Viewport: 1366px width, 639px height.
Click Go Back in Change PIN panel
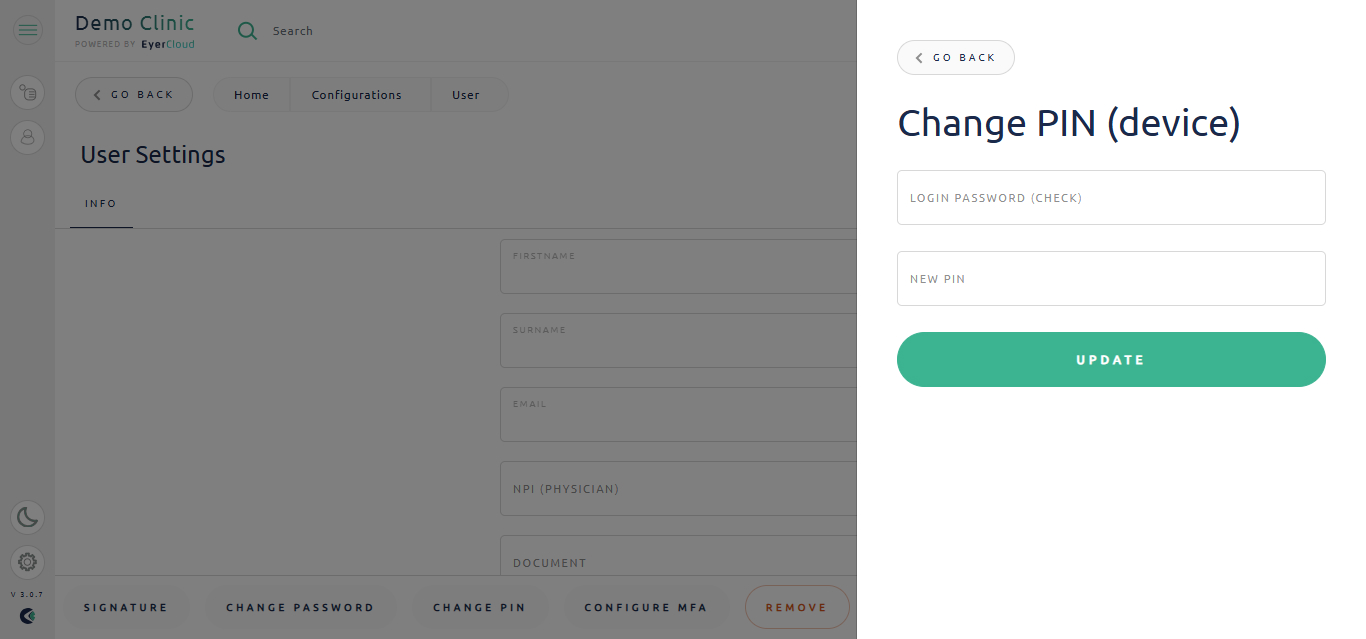click(x=956, y=58)
